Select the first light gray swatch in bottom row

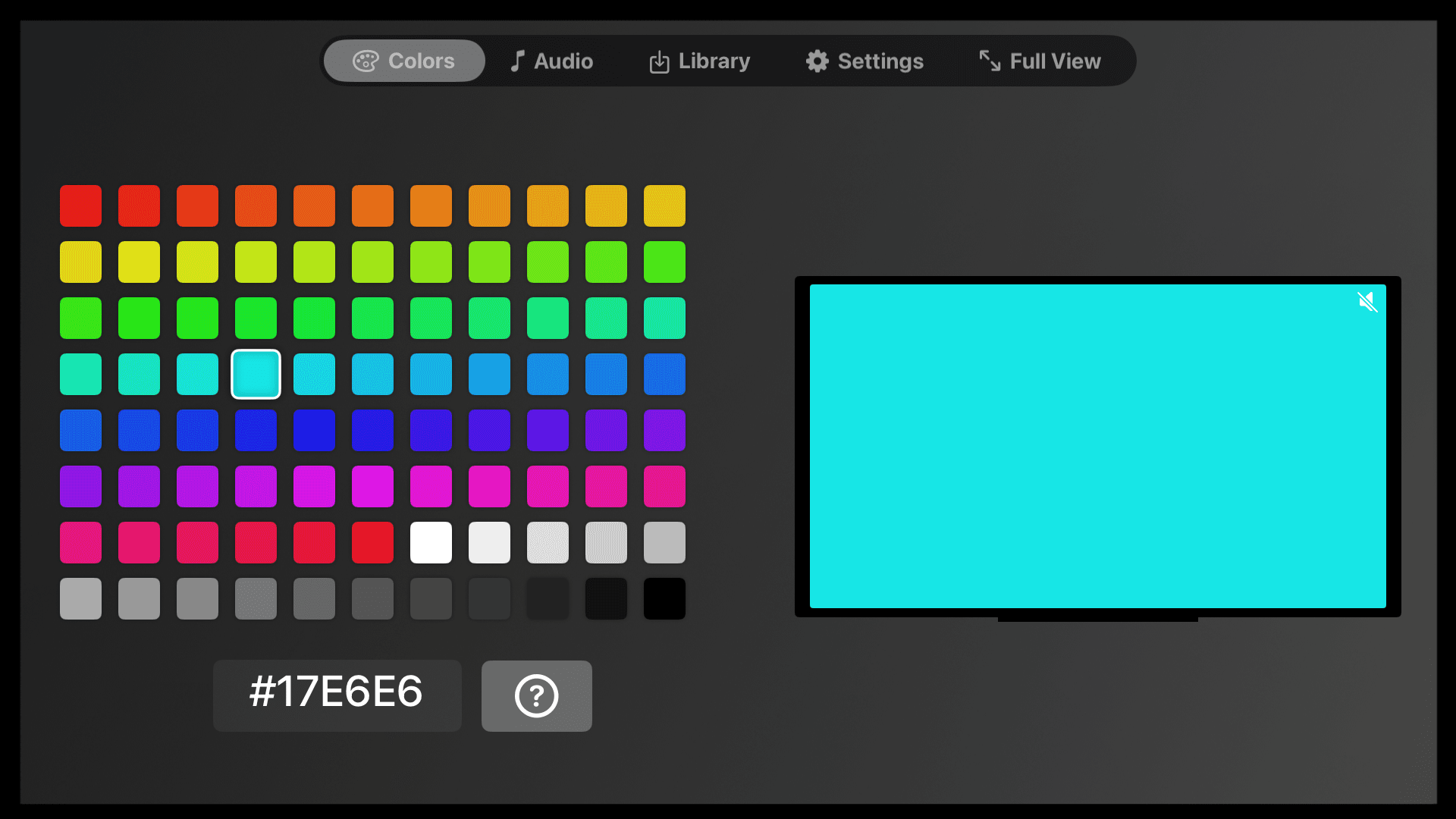pyautogui.click(x=80, y=598)
